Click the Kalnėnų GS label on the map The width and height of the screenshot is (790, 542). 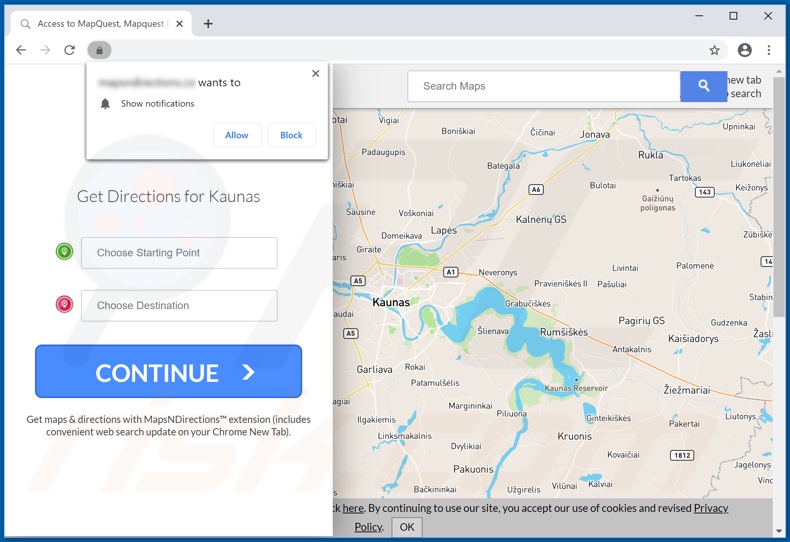click(x=541, y=219)
